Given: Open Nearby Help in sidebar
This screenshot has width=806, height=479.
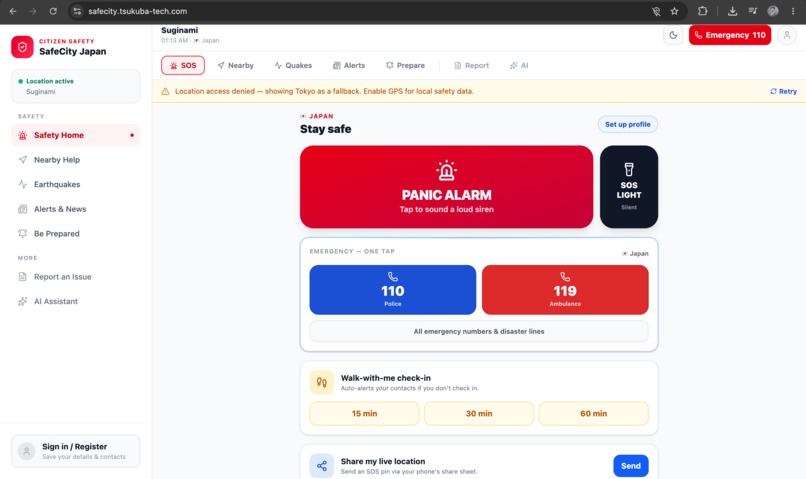Looking at the screenshot, I should 76,160.
